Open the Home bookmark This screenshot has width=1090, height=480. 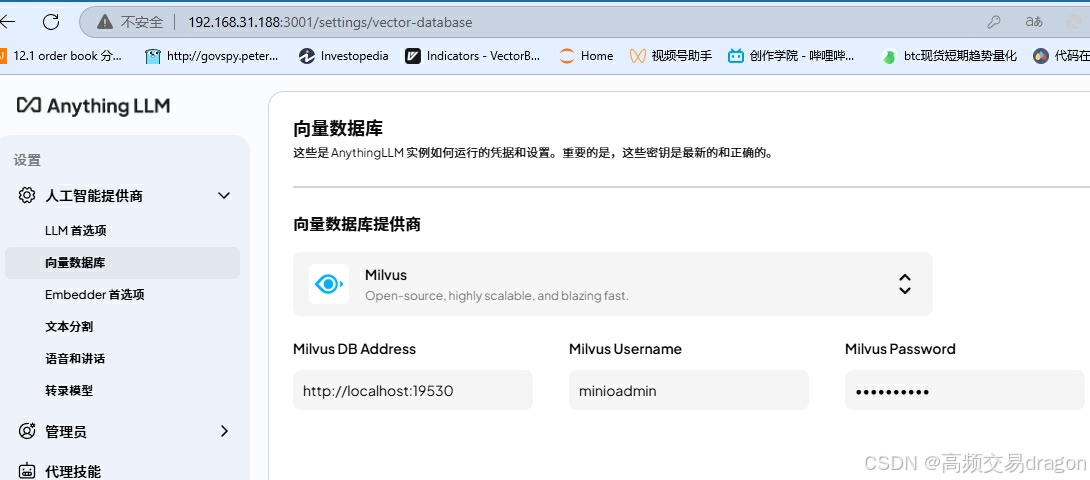click(x=586, y=56)
